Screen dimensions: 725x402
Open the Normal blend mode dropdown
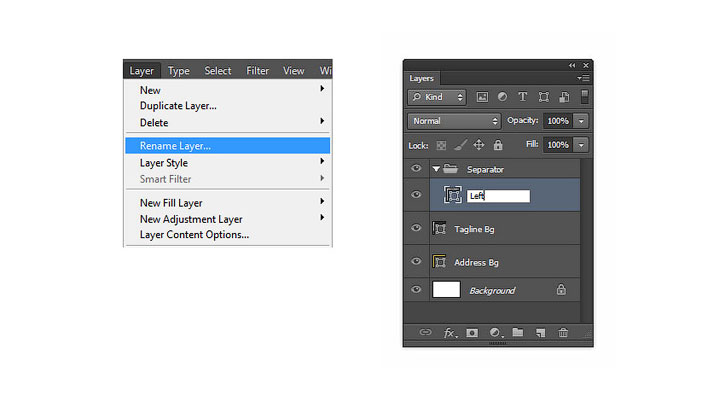[454, 121]
